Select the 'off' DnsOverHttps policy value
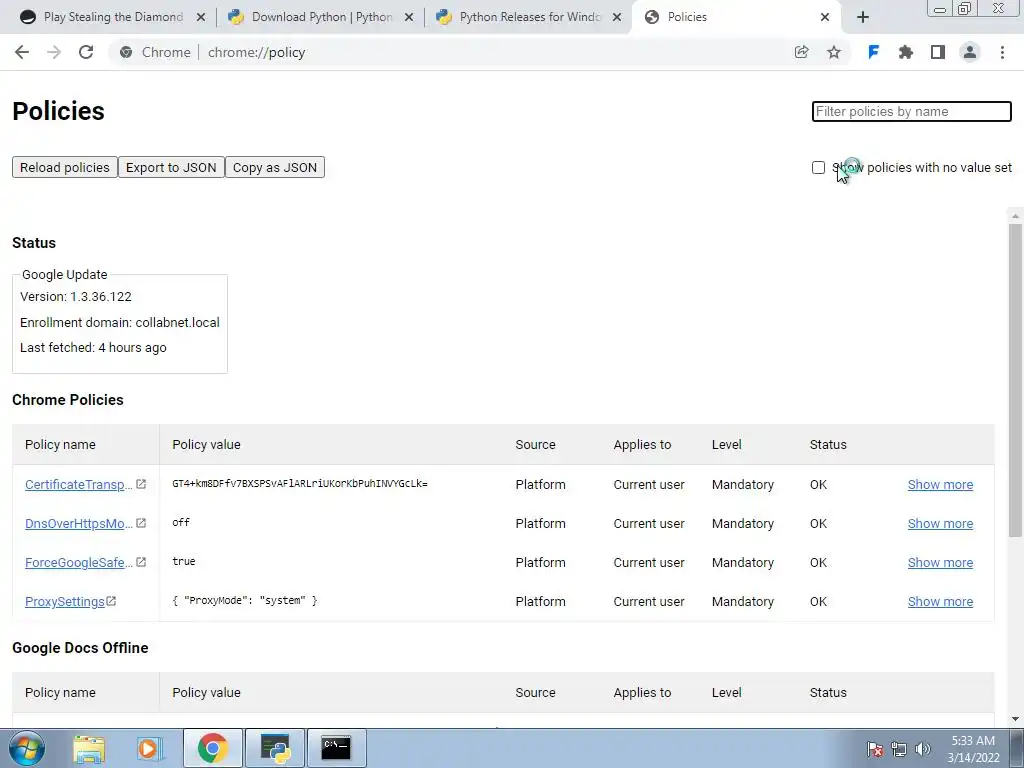The image size is (1024, 768). coord(181,522)
